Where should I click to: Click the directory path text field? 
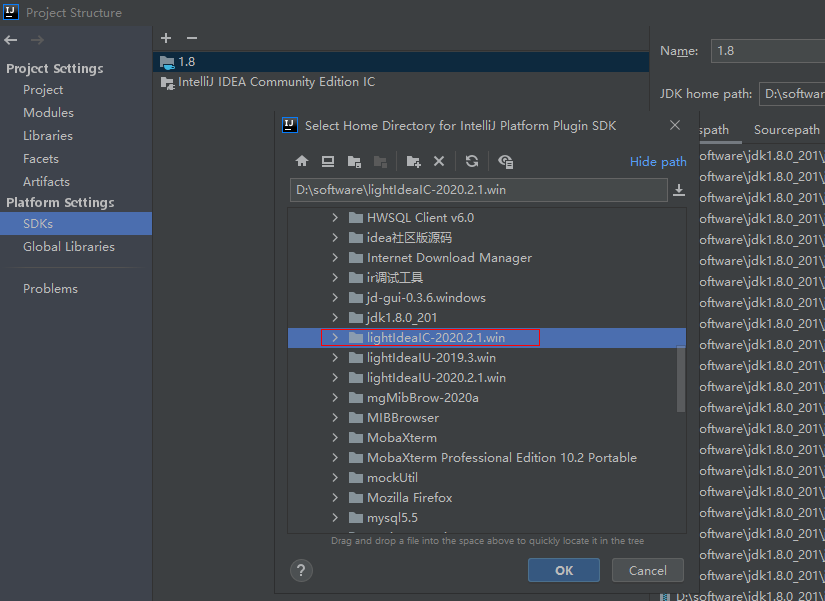tap(479, 190)
